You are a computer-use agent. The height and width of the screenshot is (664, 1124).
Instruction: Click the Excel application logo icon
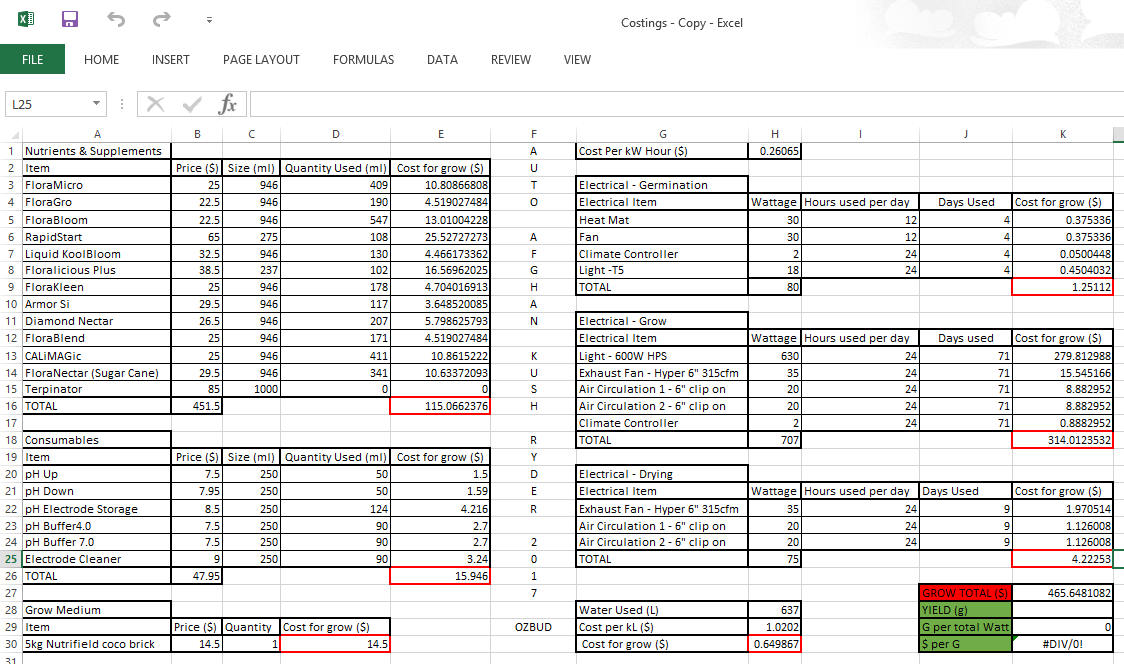(26, 19)
